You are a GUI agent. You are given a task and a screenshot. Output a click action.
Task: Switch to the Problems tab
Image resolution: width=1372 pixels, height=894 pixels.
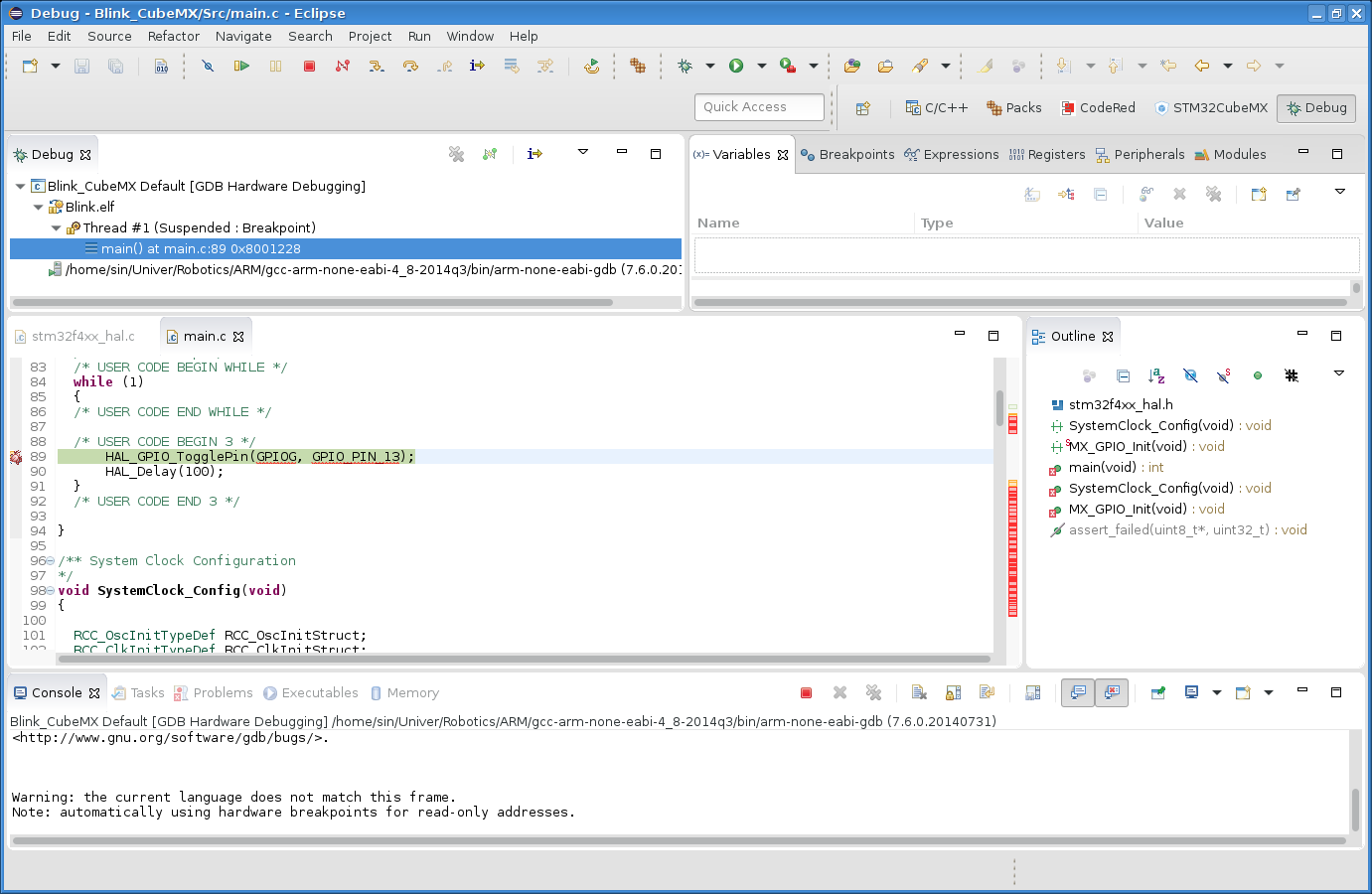pyautogui.click(x=213, y=692)
